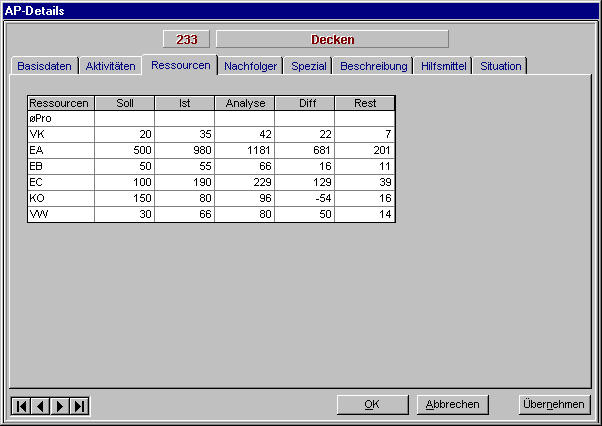Switch to the Hilfsmittel tab
Image resolution: width=602 pixels, height=426 pixels.
(443, 66)
